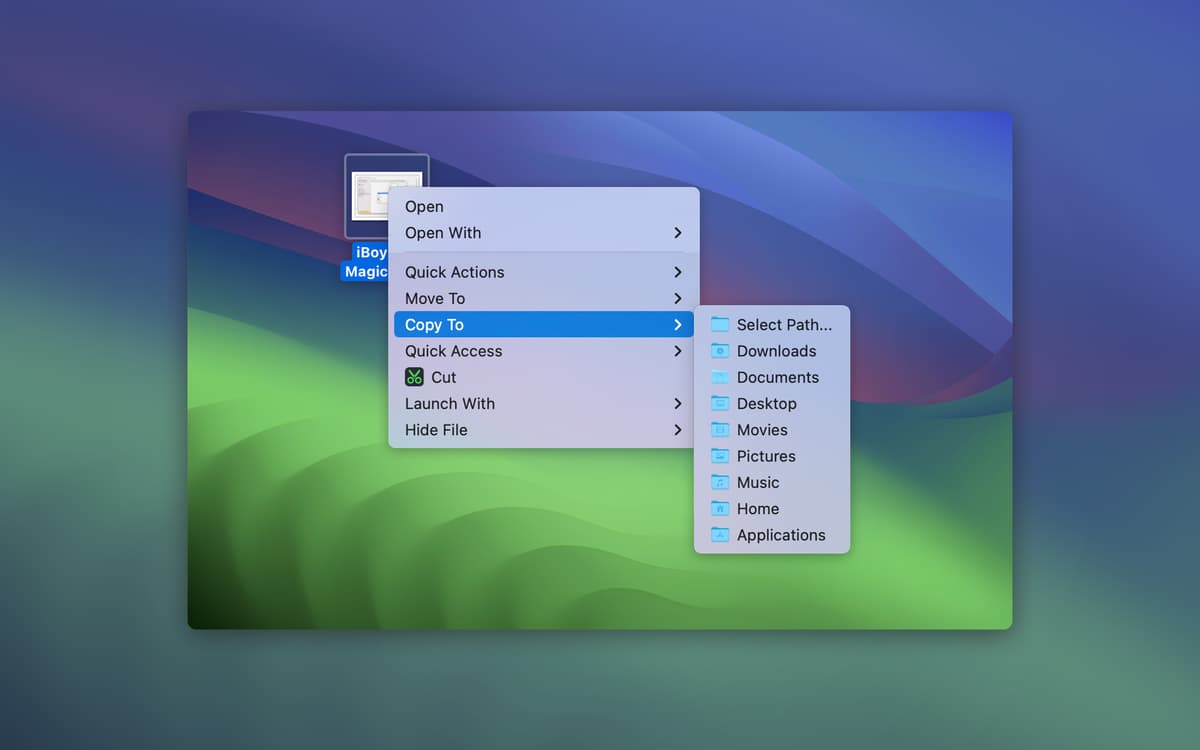Copy the file to Home

(757, 509)
